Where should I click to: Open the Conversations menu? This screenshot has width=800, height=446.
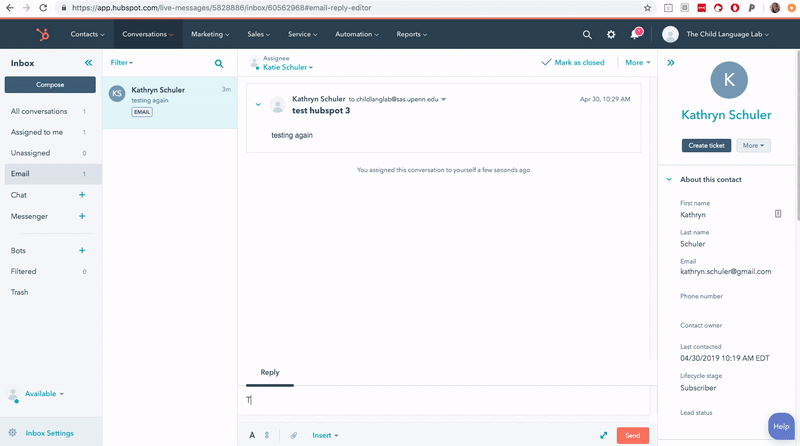click(147, 34)
